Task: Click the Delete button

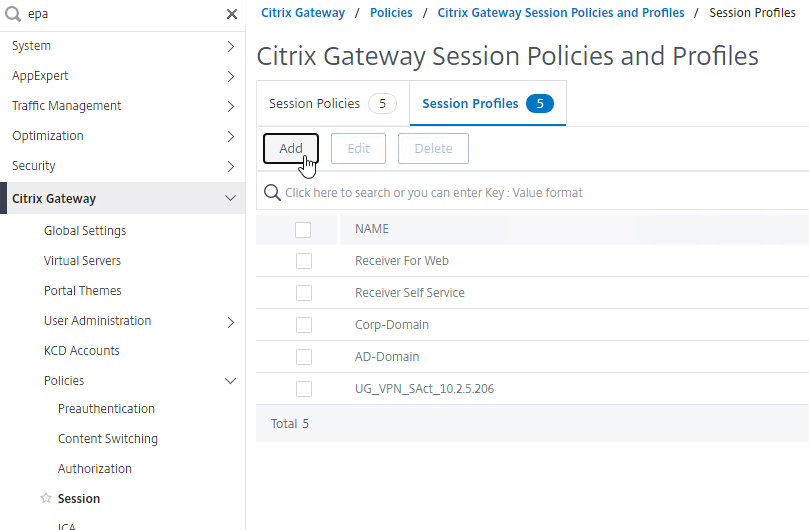Action: [x=433, y=149]
